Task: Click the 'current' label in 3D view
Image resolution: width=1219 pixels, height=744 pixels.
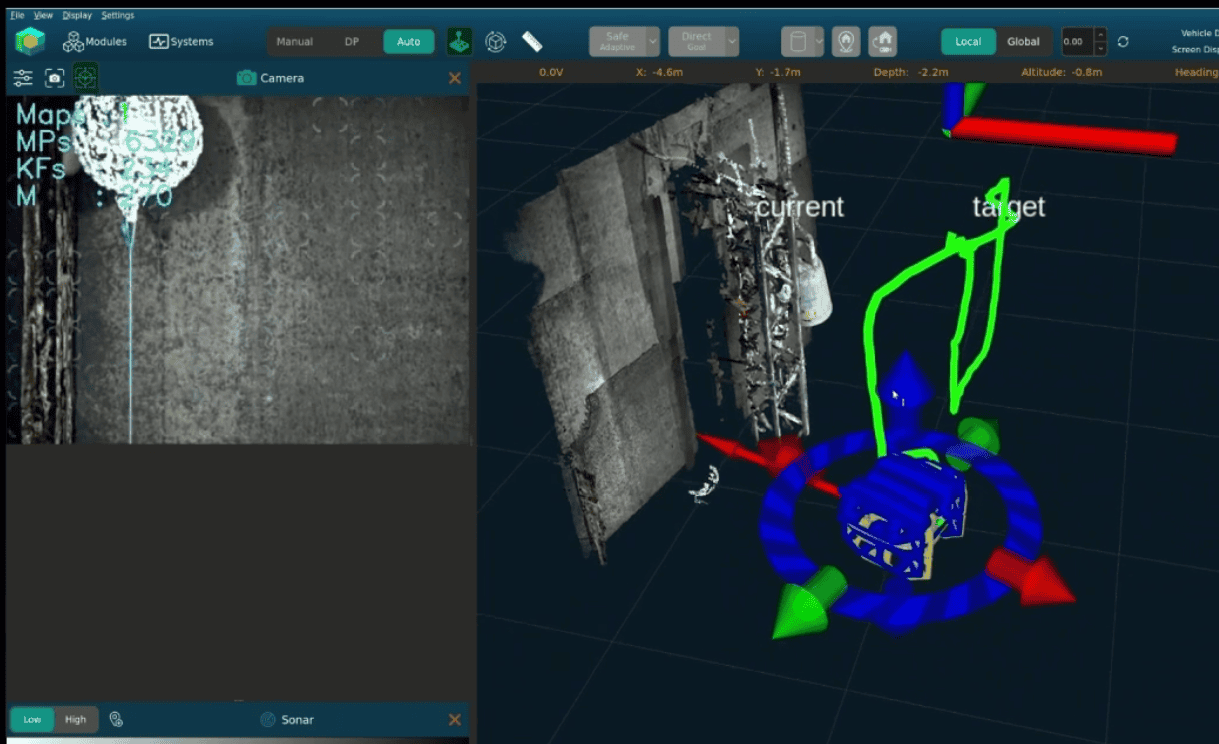Action: [x=799, y=207]
